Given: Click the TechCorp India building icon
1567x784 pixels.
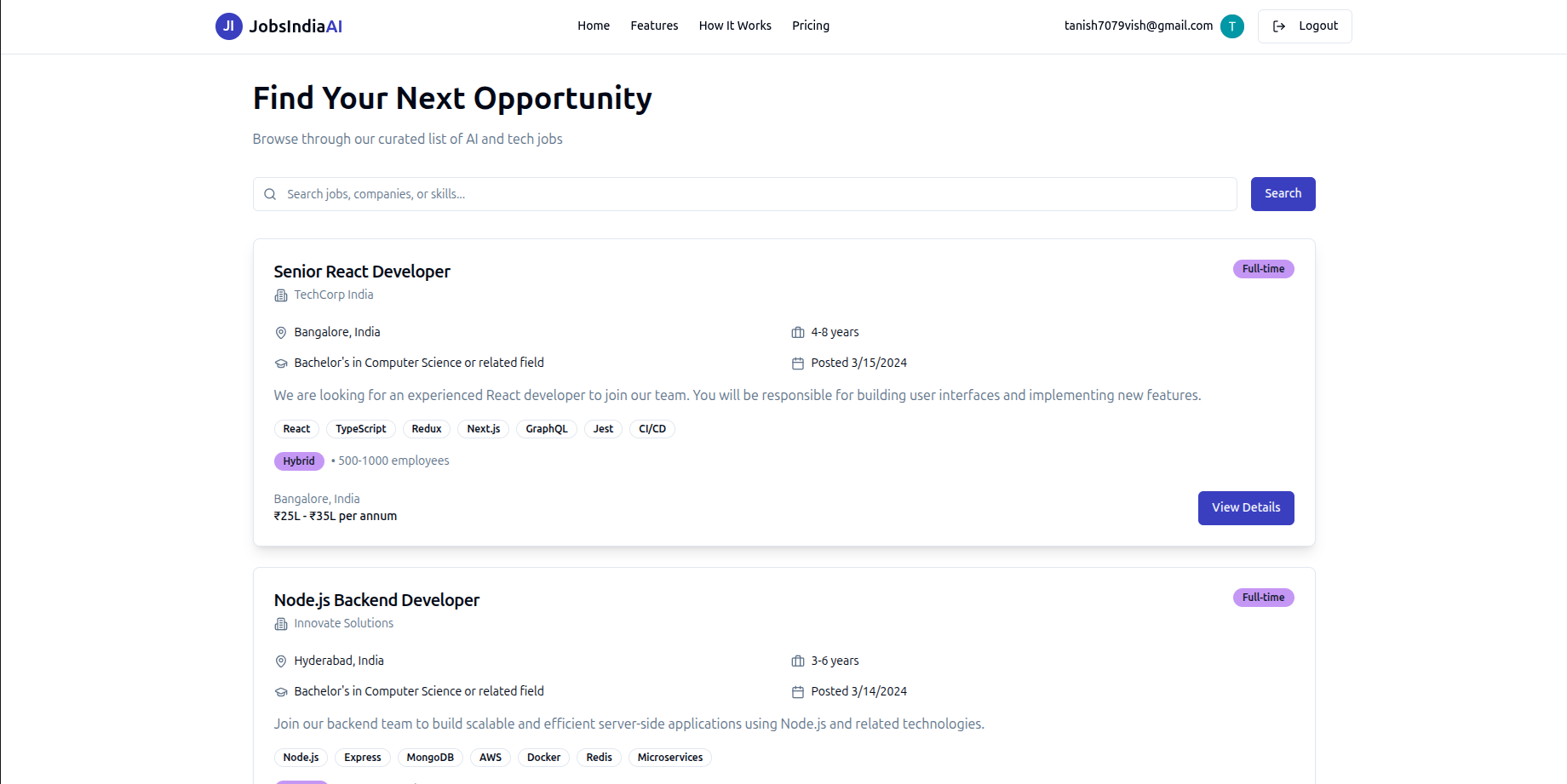Looking at the screenshot, I should pos(281,295).
